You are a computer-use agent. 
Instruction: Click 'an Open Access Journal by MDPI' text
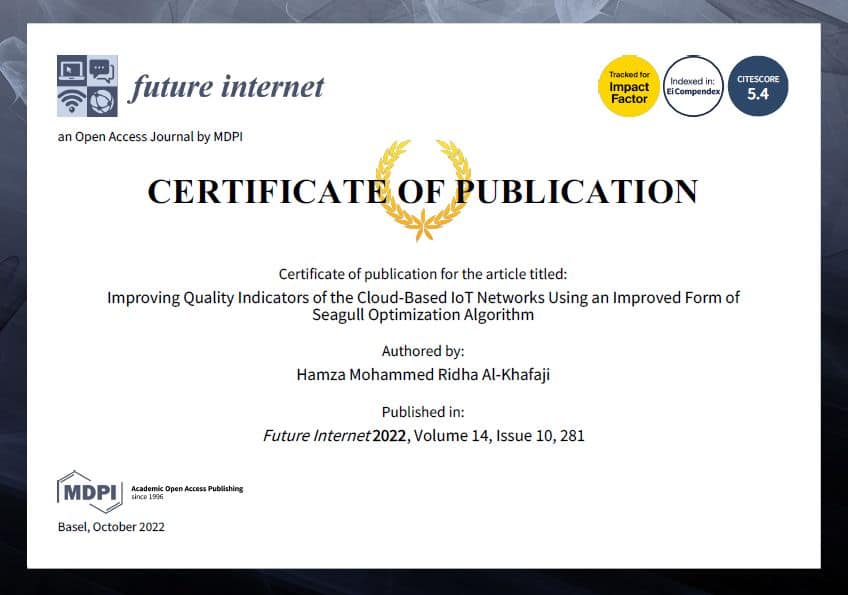tap(150, 136)
